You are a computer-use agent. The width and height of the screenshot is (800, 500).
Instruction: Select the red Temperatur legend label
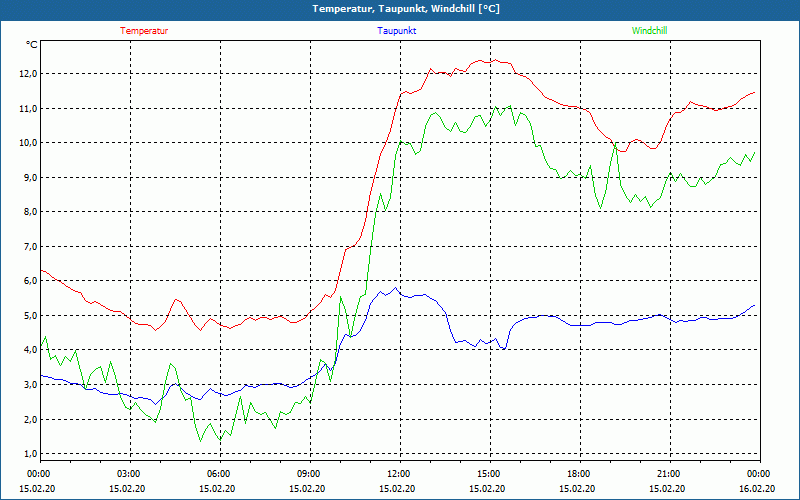pos(144,31)
